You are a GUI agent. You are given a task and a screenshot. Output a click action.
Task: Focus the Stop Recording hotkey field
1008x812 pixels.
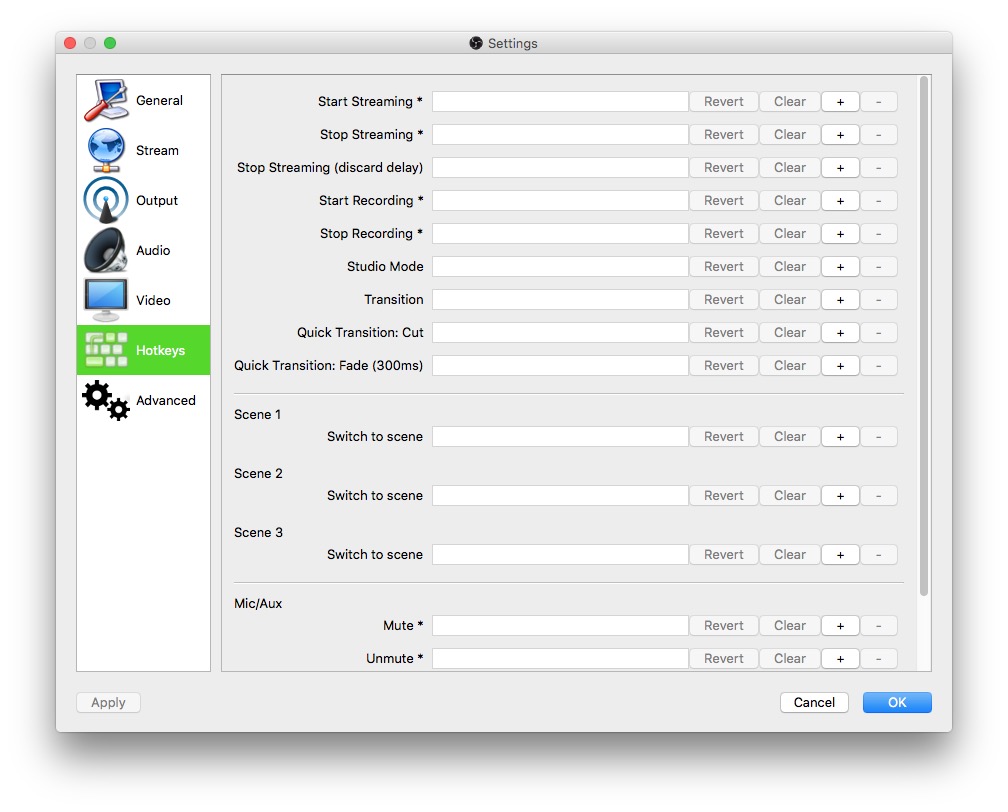coord(560,233)
